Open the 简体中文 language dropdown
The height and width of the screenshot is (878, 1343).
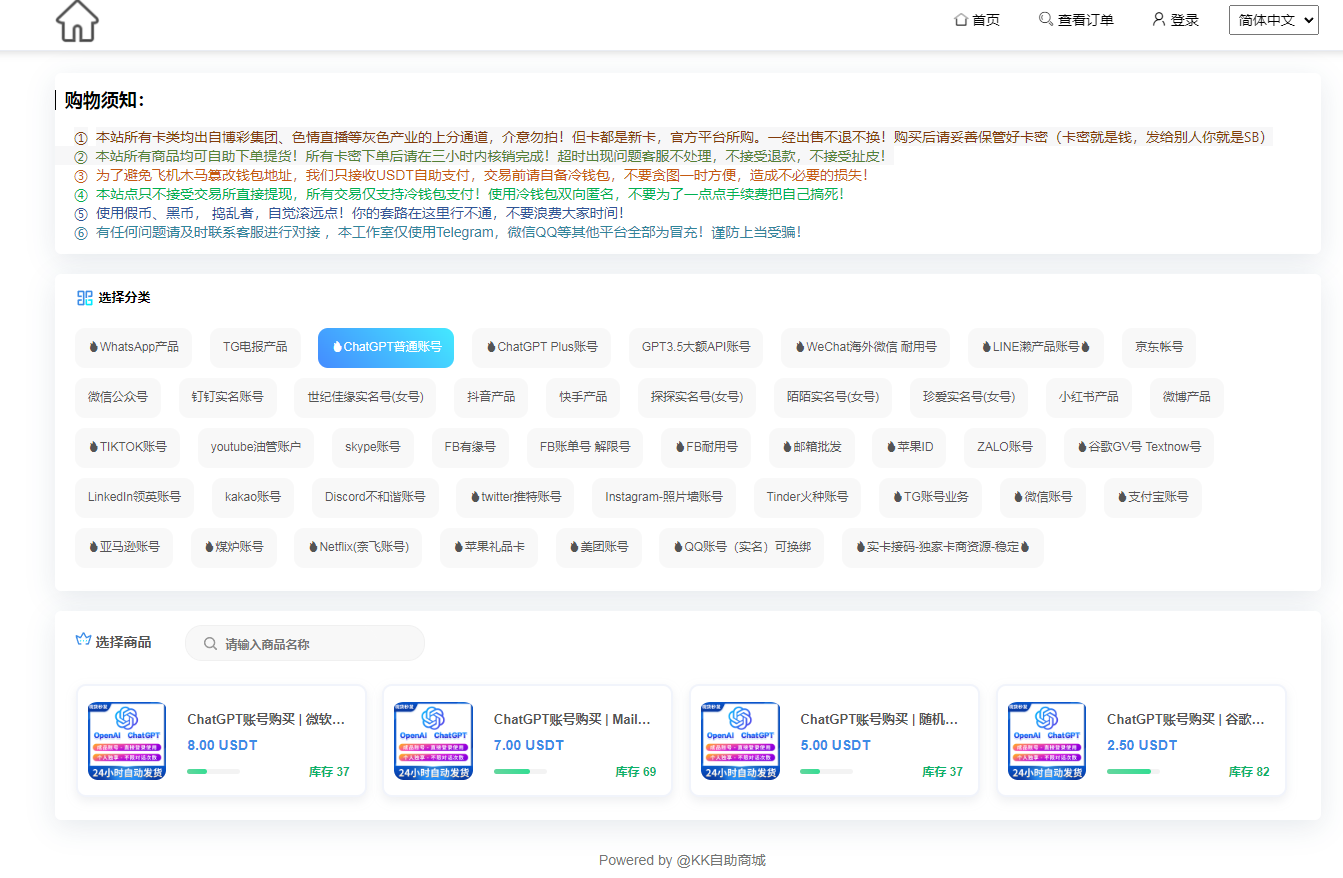pos(1273,20)
